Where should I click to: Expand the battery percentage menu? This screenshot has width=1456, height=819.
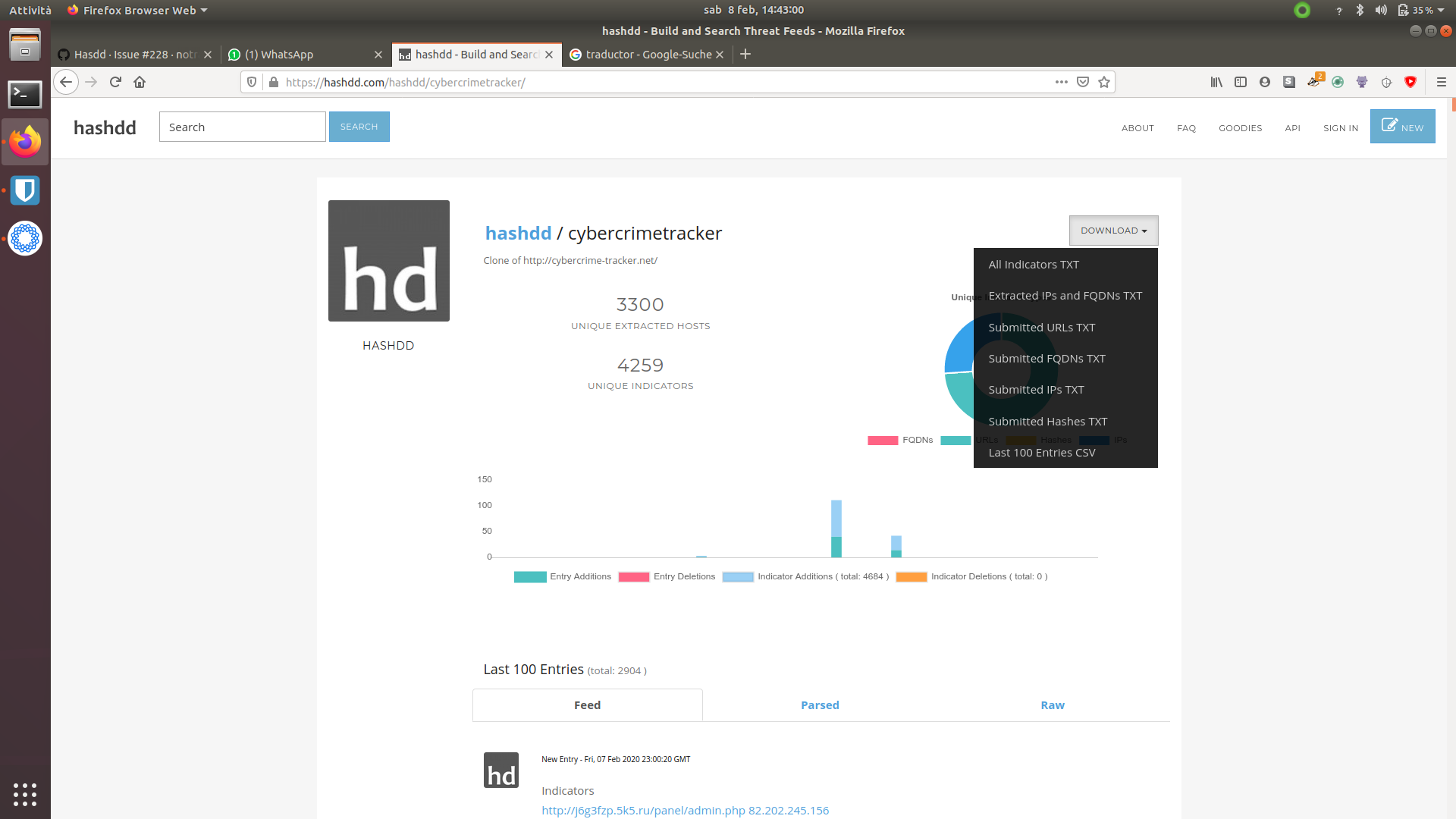coord(1422,10)
